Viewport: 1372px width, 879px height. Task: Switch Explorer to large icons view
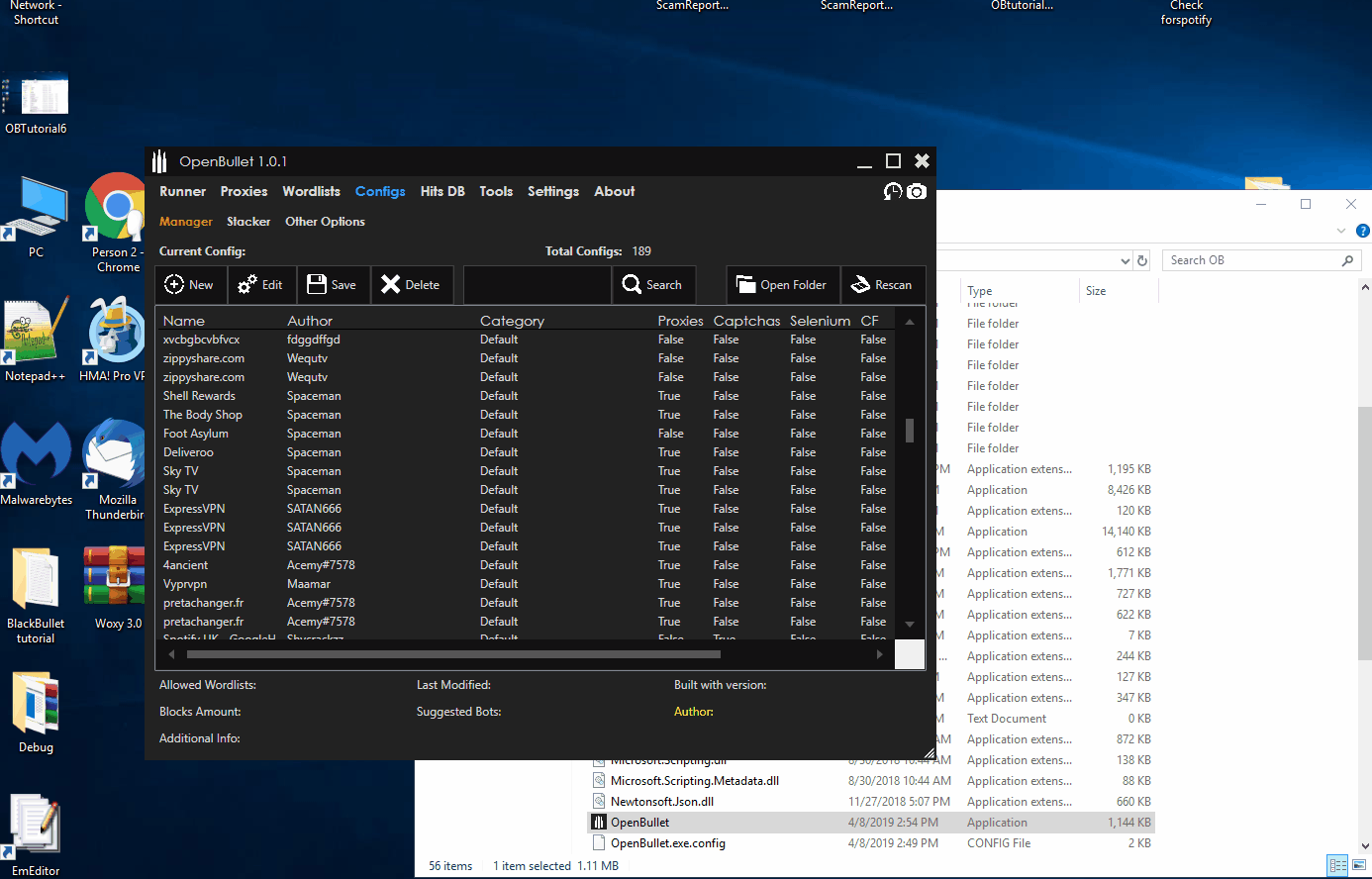click(x=1359, y=865)
